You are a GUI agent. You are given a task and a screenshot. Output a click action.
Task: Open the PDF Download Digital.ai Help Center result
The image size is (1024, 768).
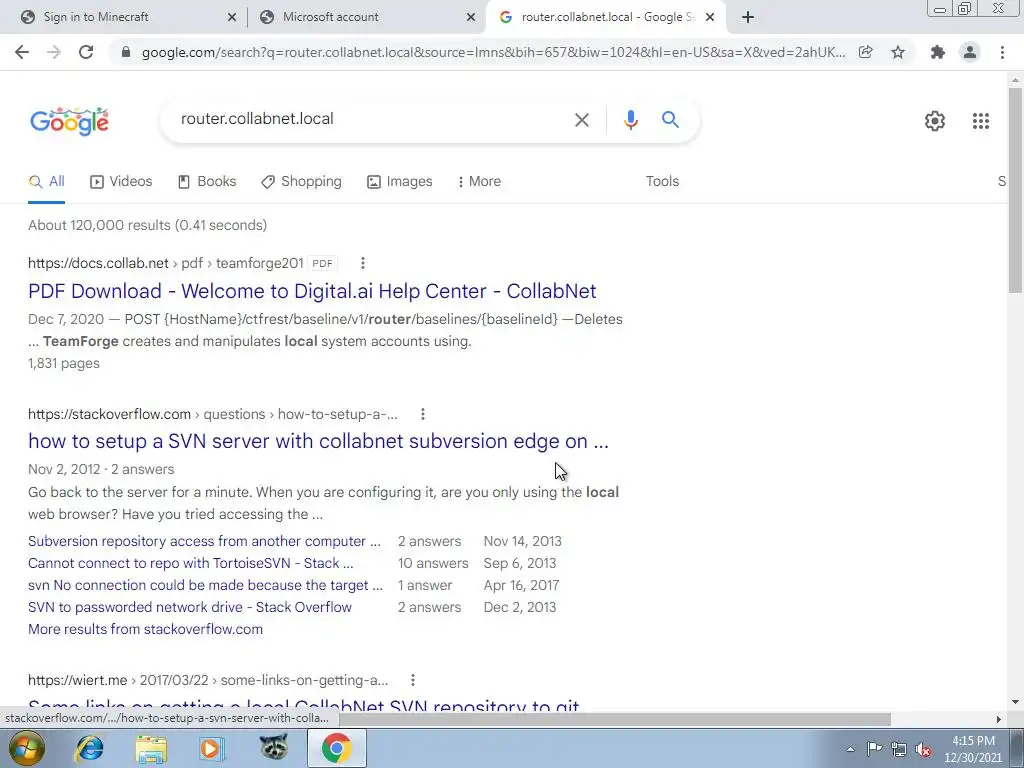point(312,291)
